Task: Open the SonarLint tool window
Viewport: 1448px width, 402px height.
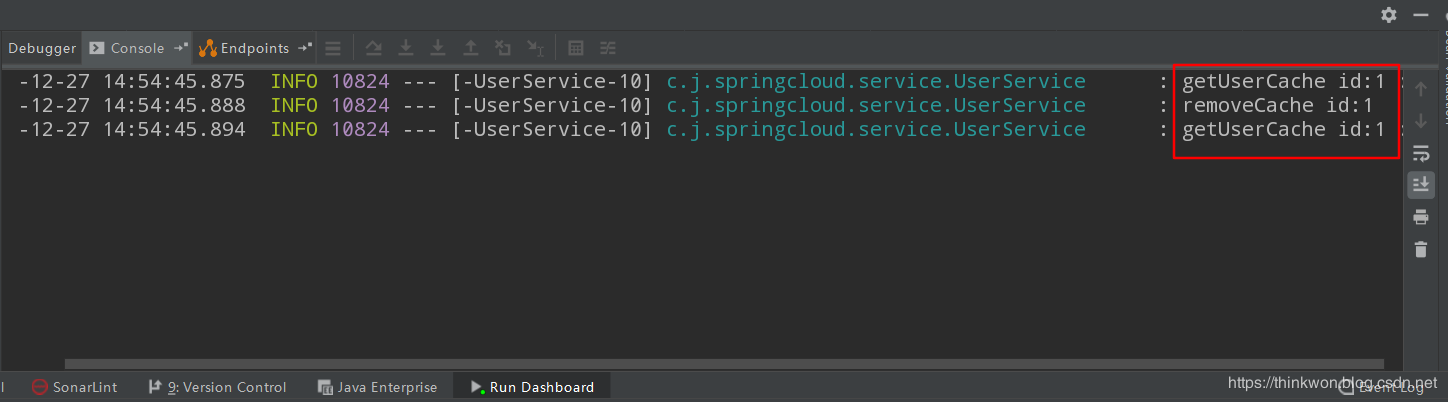Action: tap(74, 387)
